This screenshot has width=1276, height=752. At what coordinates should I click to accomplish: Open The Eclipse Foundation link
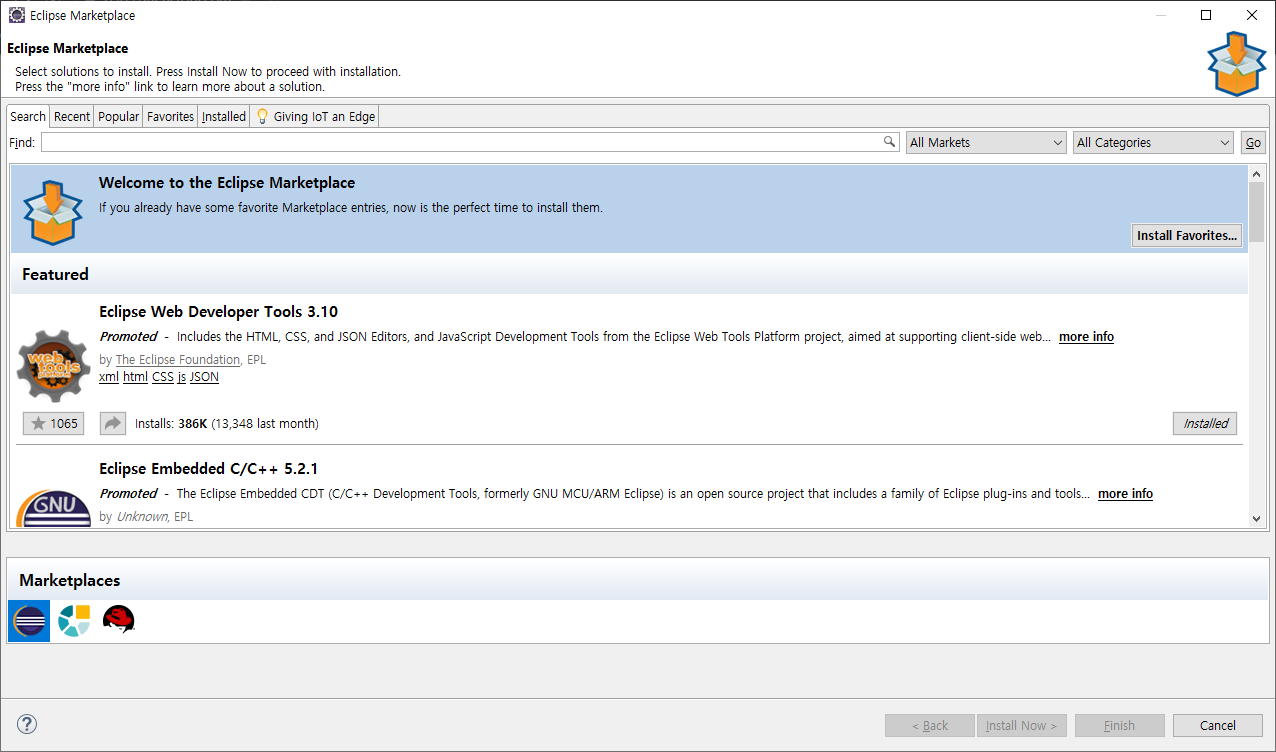tap(178, 359)
